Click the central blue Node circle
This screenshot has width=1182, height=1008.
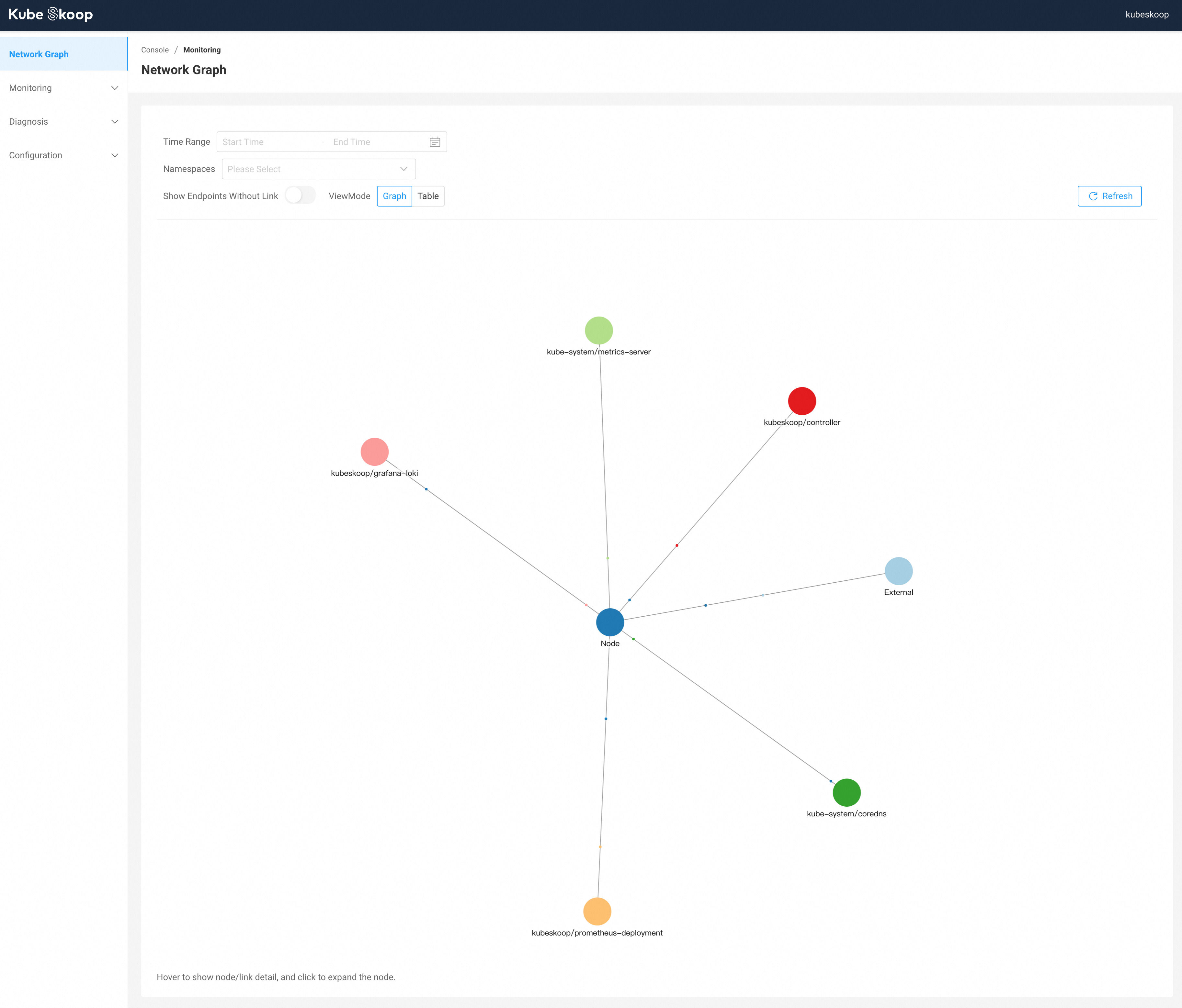pyautogui.click(x=610, y=622)
